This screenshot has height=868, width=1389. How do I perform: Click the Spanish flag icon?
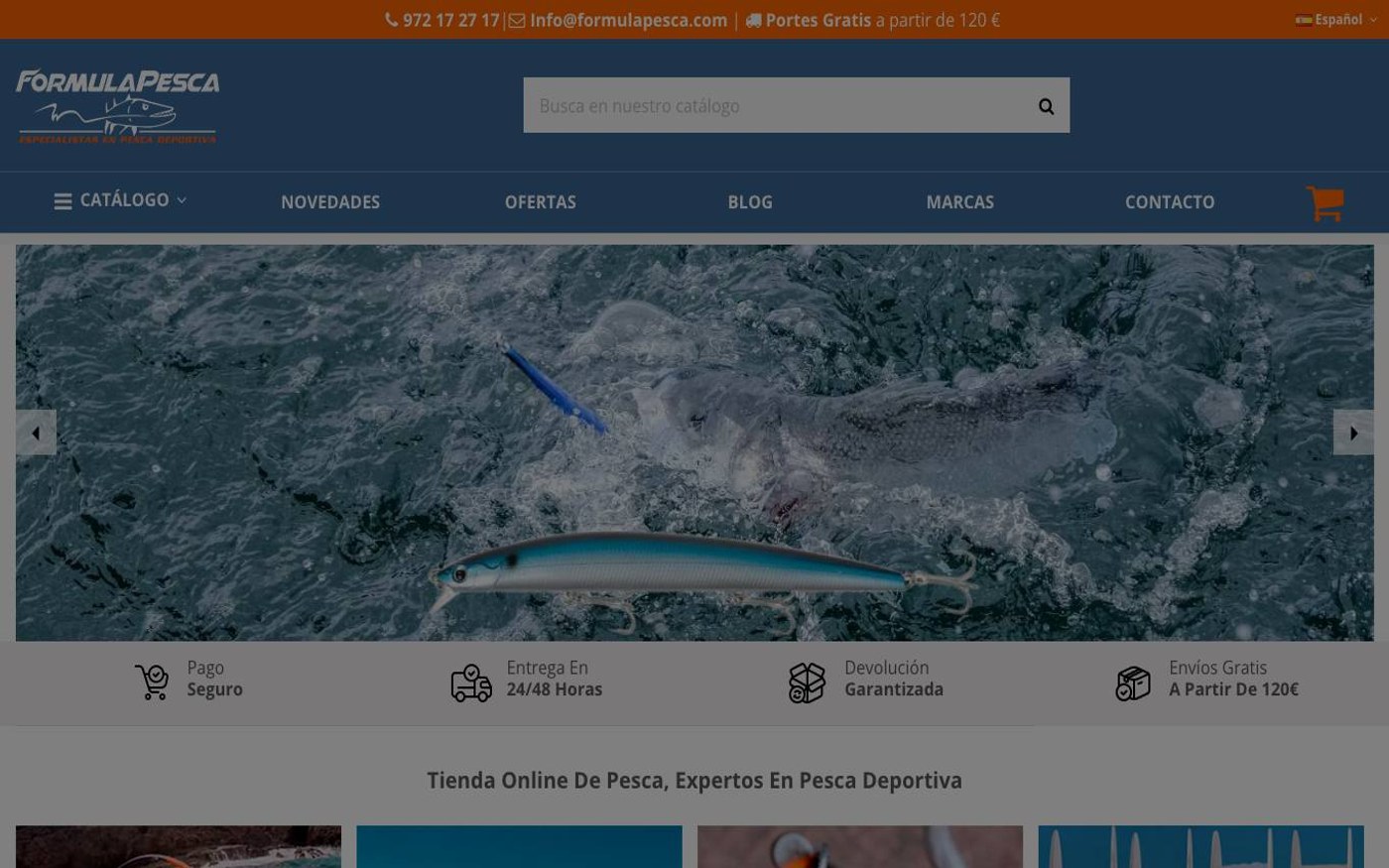coord(1304,20)
